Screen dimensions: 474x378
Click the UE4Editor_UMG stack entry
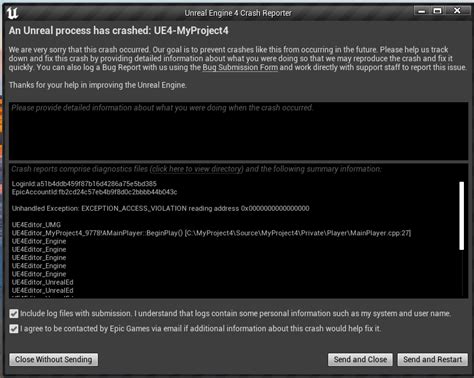[x=36, y=225]
